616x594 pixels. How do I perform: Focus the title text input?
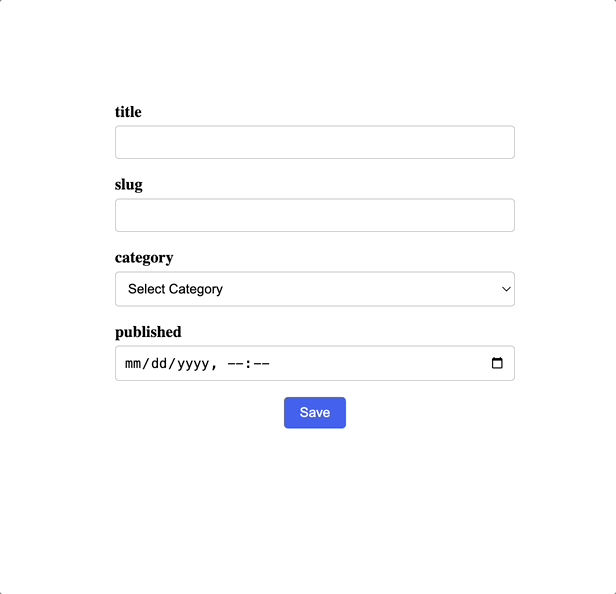click(x=314, y=142)
